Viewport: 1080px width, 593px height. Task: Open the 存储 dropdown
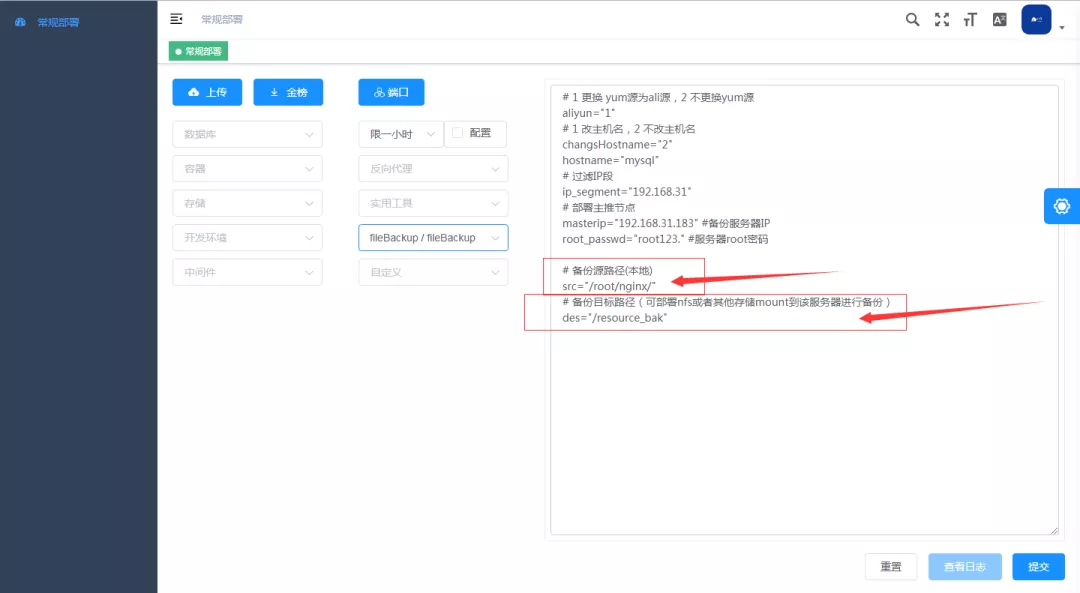pyautogui.click(x=247, y=203)
